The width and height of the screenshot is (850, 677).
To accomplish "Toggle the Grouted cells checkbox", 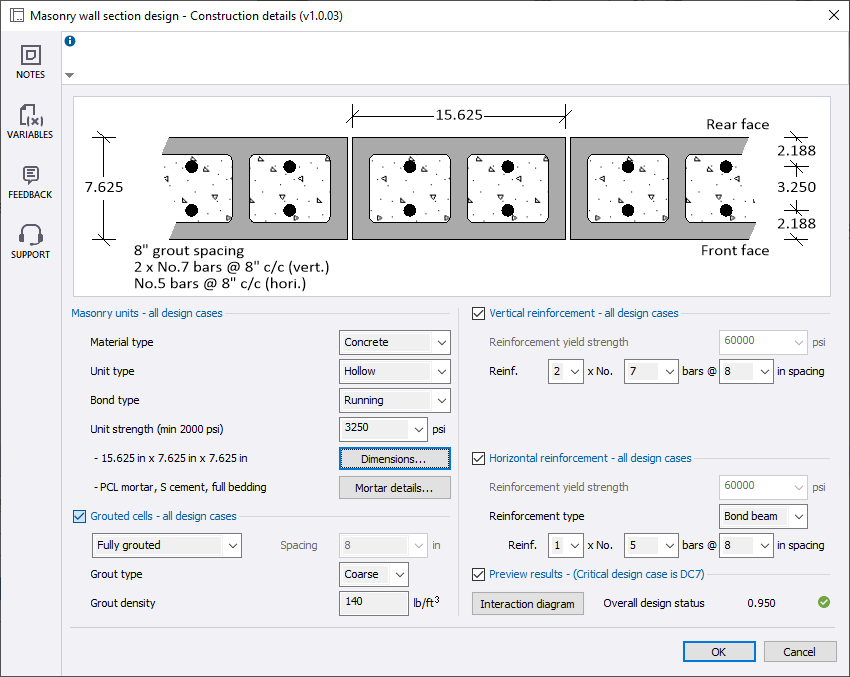I will coord(80,516).
